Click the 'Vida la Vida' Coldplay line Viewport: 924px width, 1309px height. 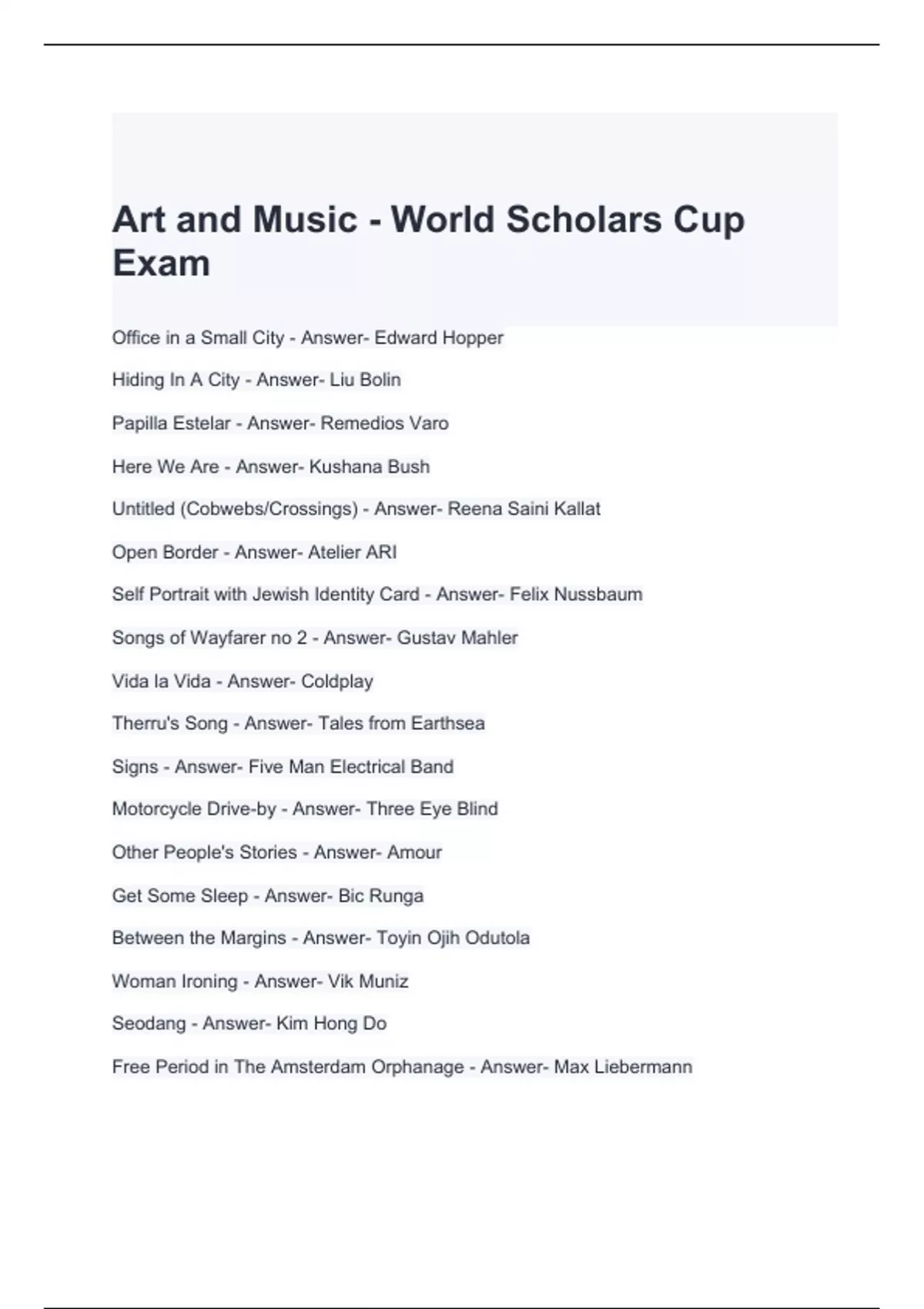tap(243, 681)
